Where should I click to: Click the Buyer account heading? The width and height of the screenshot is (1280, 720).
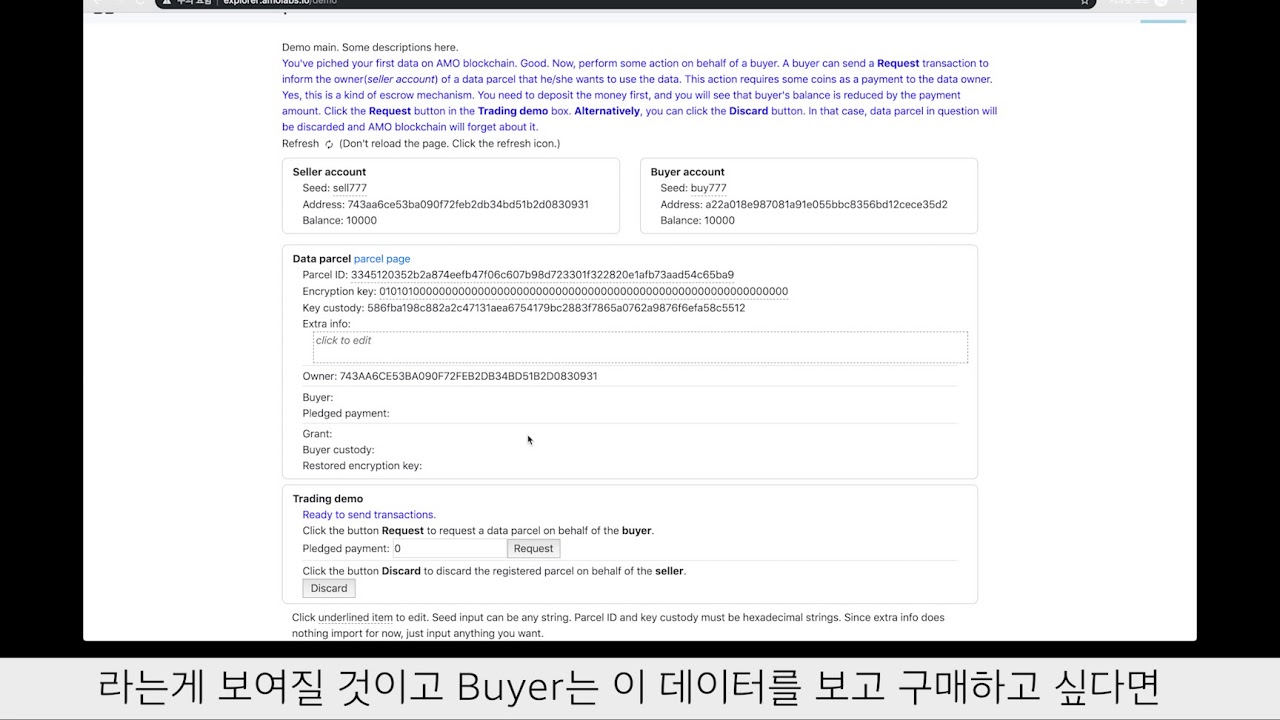688,172
